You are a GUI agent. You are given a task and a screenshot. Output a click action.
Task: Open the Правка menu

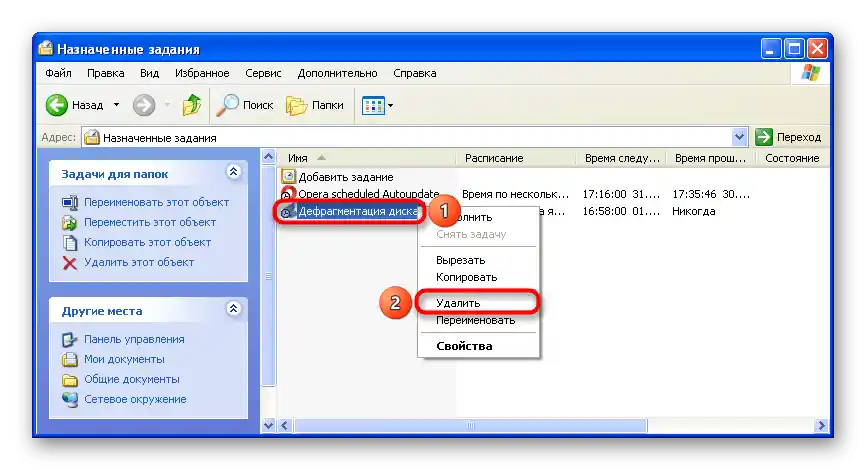point(105,73)
